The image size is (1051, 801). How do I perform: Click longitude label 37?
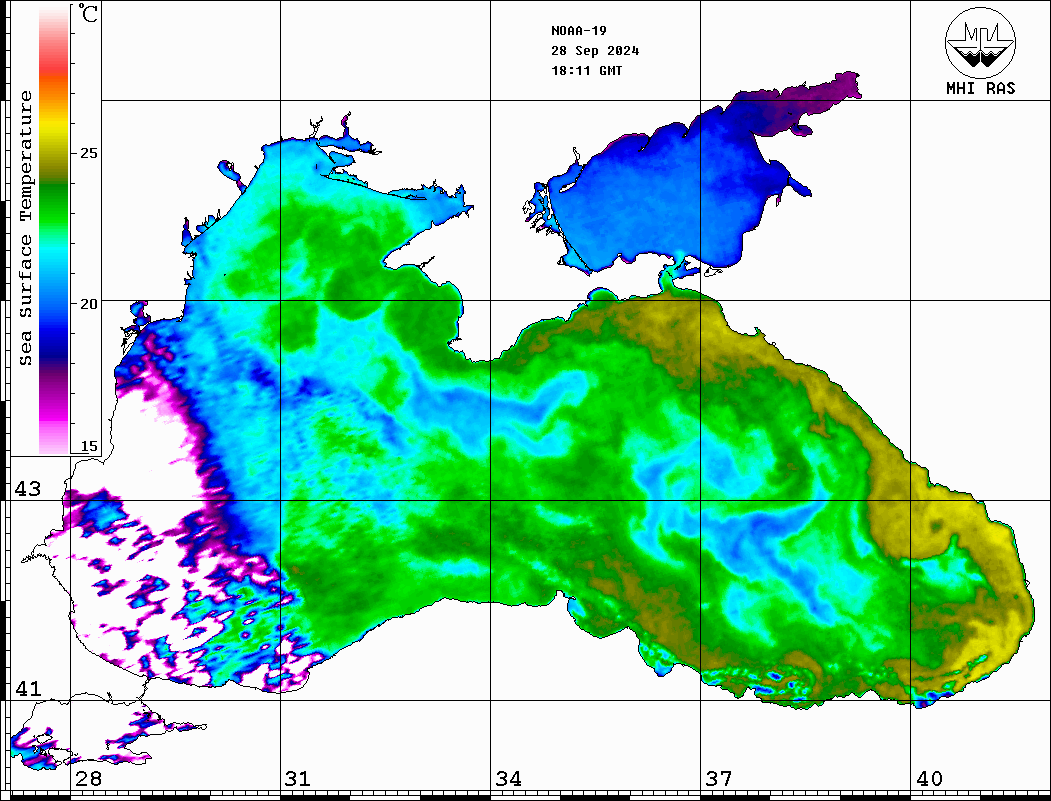pyautogui.click(x=719, y=778)
